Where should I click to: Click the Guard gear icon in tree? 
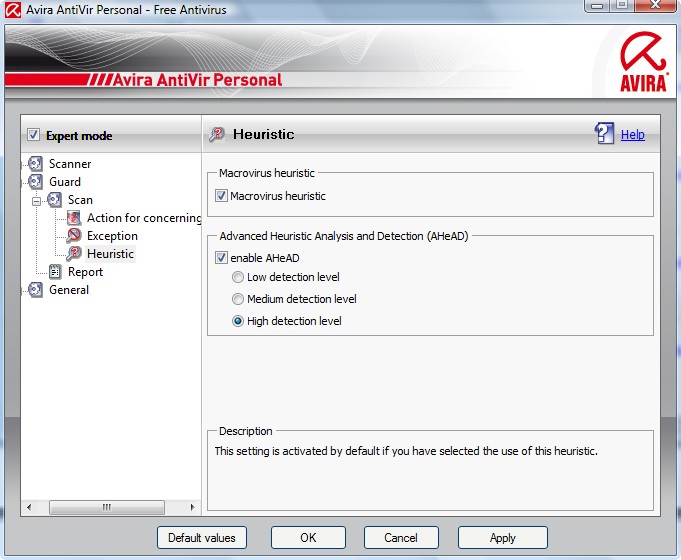click(x=36, y=182)
